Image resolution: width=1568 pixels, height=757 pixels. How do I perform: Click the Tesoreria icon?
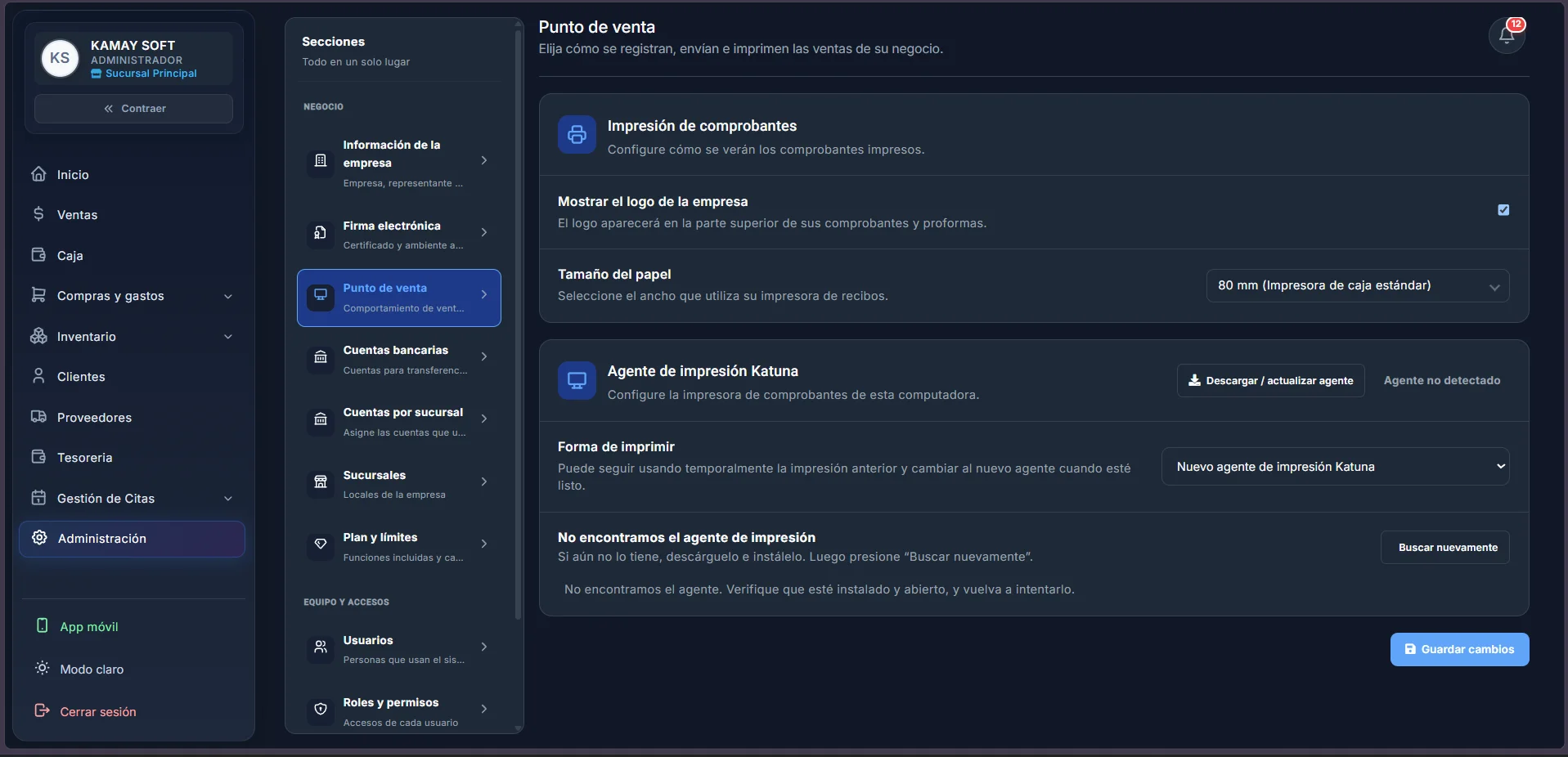click(38, 457)
